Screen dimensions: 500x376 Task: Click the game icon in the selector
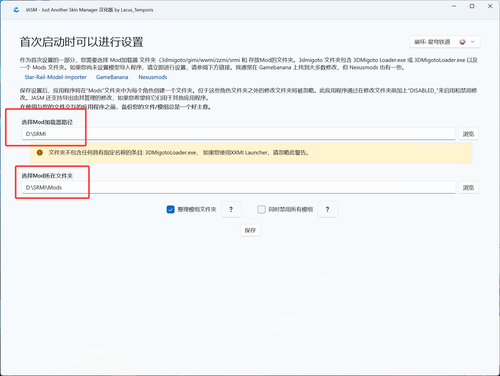click(x=462, y=42)
